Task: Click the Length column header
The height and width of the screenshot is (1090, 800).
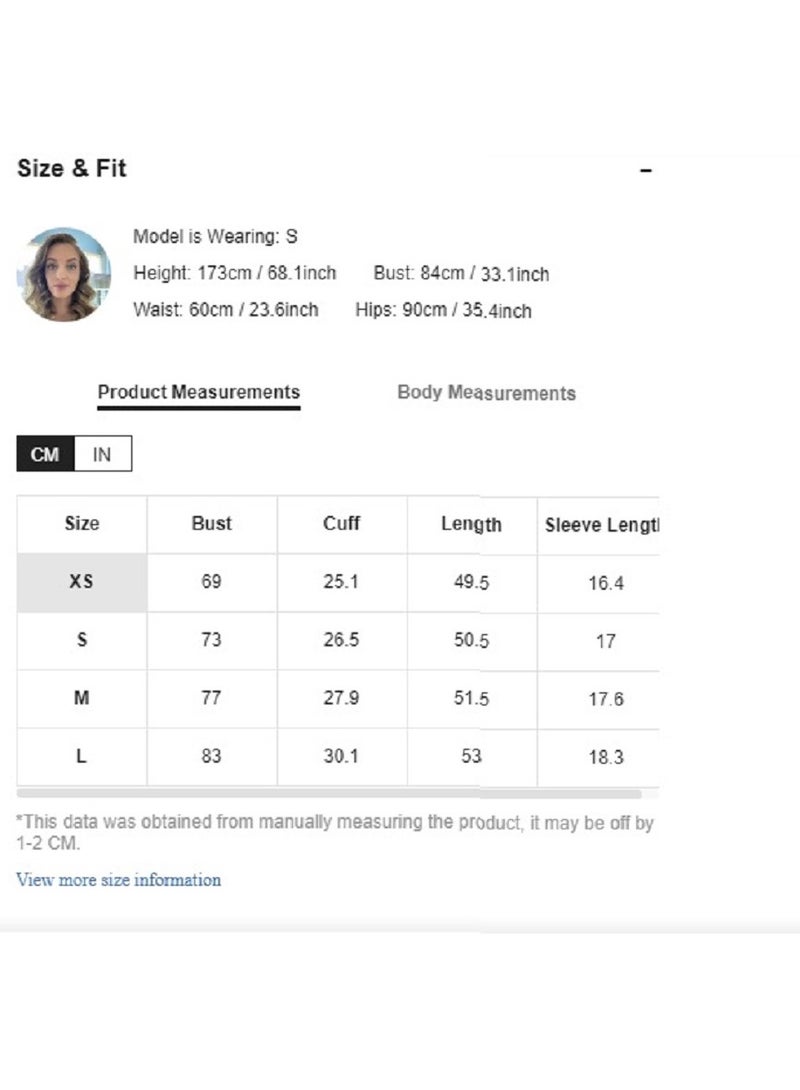Action: point(472,524)
